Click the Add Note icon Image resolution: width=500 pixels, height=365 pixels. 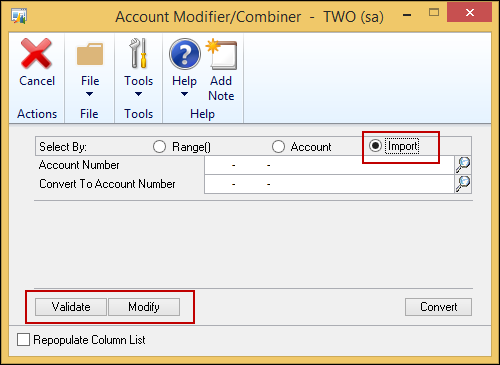[221, 54]
